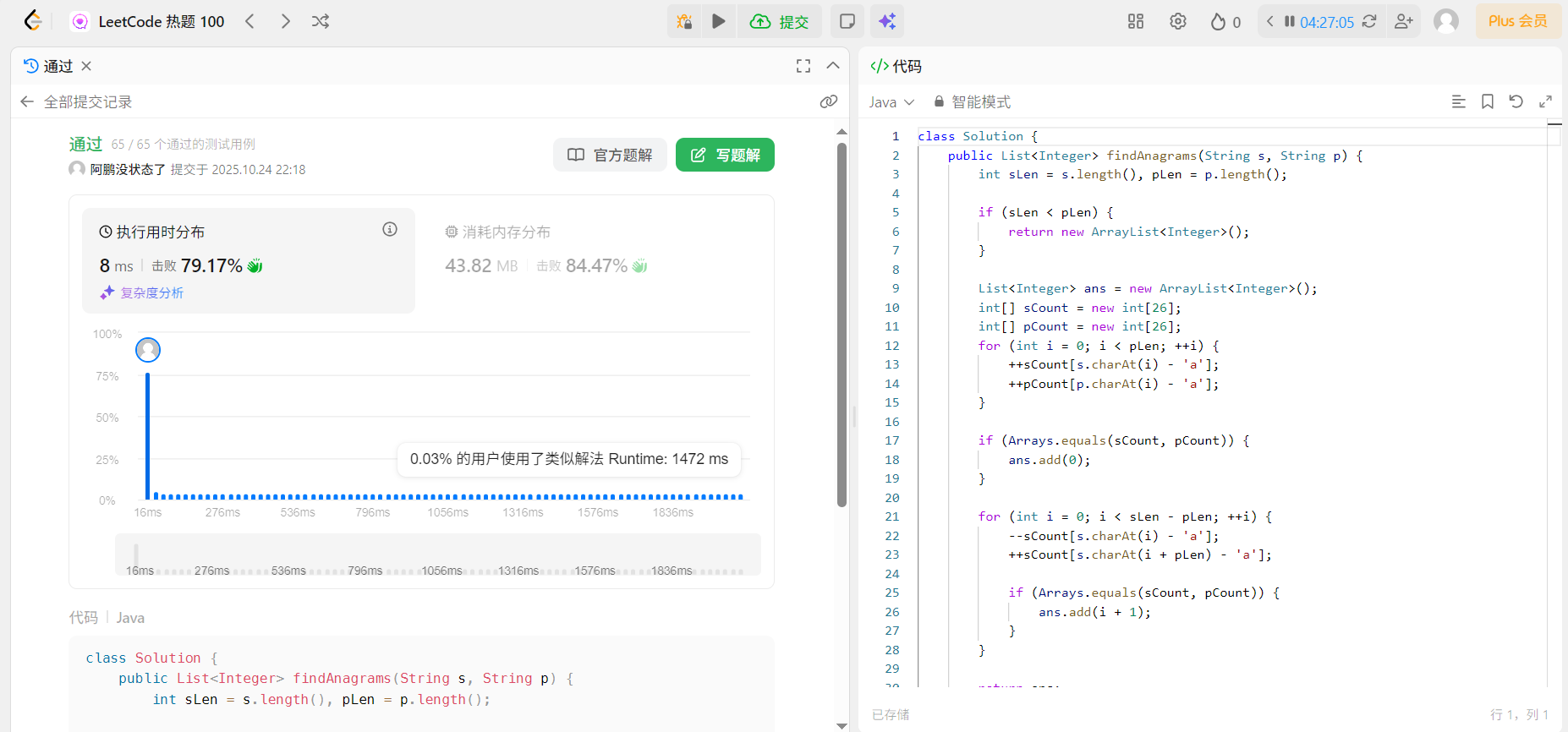Toggle 智能模式 smart mode
Screen dimensions: 1568x732
pyautogui.click(x=973, y=102)
